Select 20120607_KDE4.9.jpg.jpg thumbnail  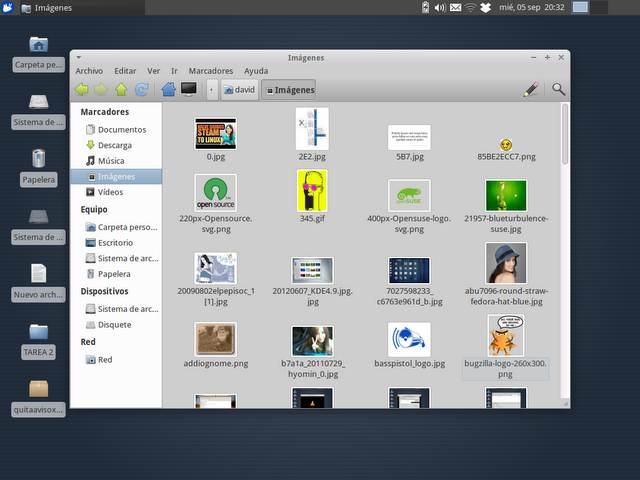pyautogui.click(x=312, y=270)
